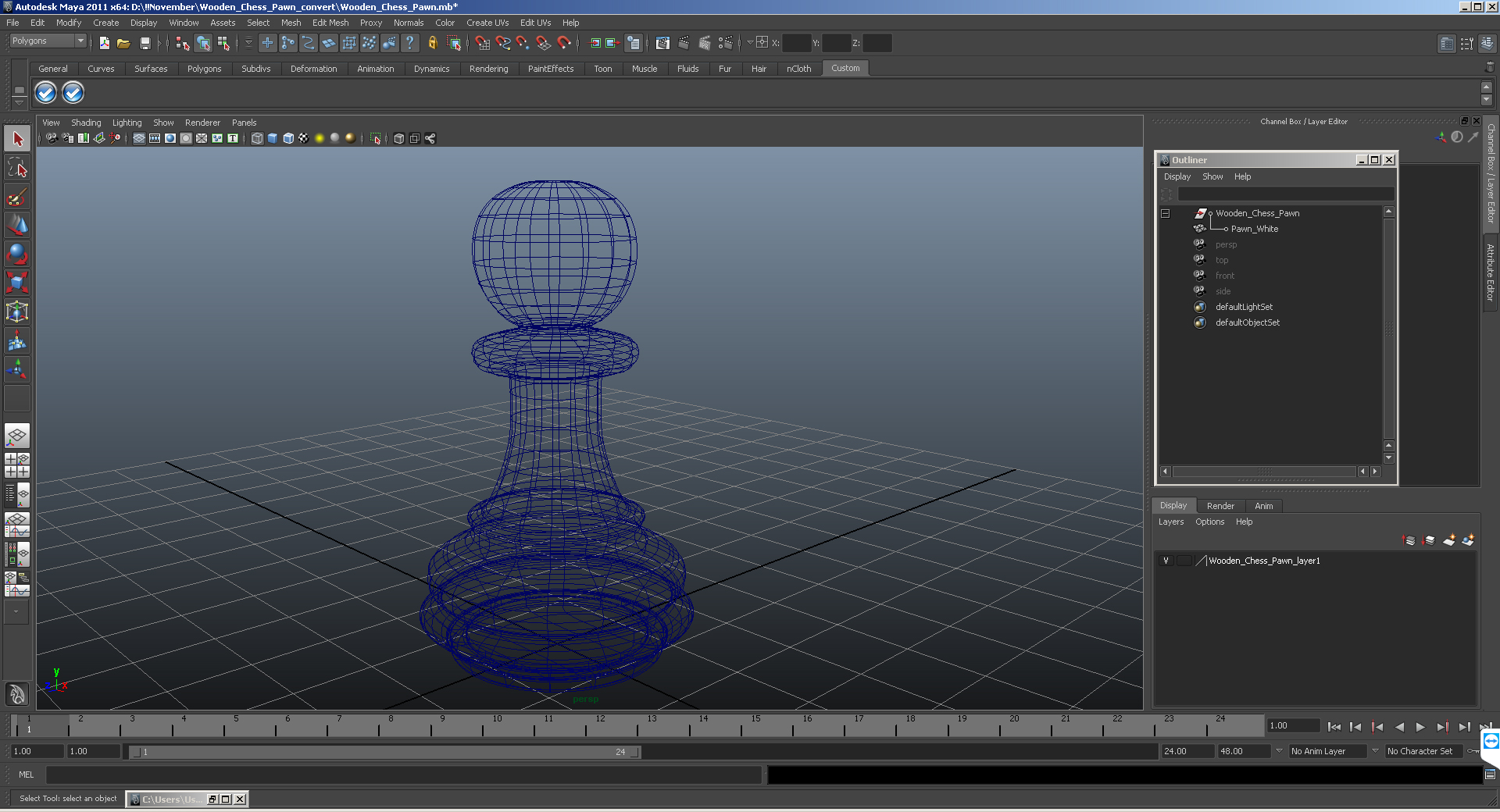Go to start of playback range

1334,727
